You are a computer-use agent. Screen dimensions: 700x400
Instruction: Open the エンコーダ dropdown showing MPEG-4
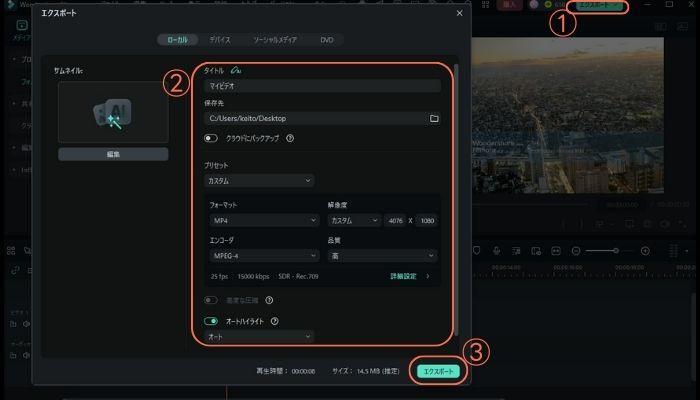pyautogui.click(x=264, y=256)
